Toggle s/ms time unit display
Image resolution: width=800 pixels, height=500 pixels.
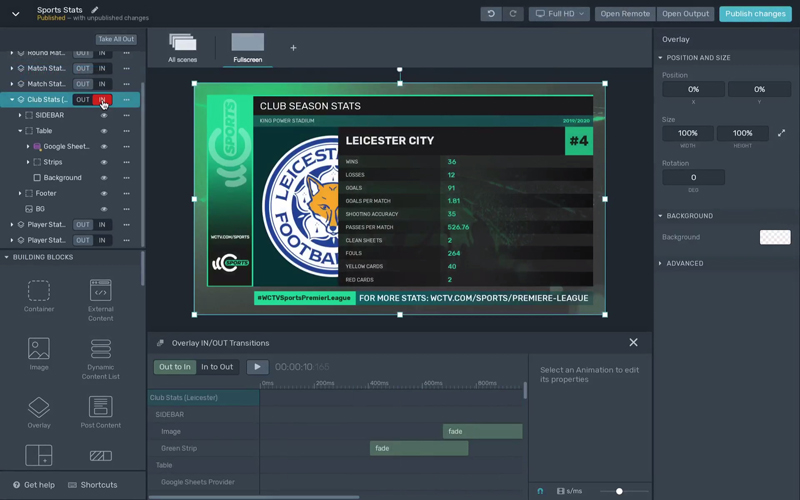coord(570,491)
